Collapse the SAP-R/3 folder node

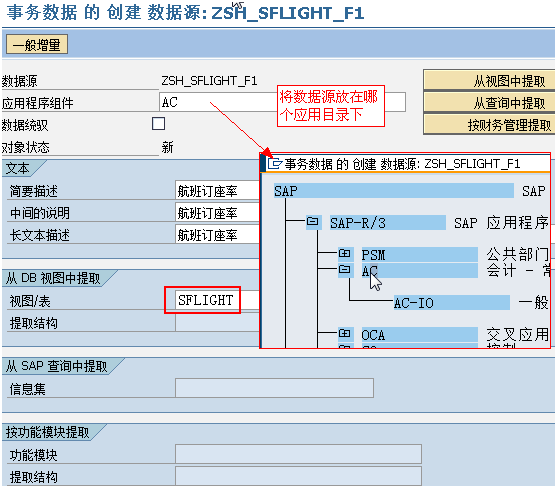tap(313, 222)
